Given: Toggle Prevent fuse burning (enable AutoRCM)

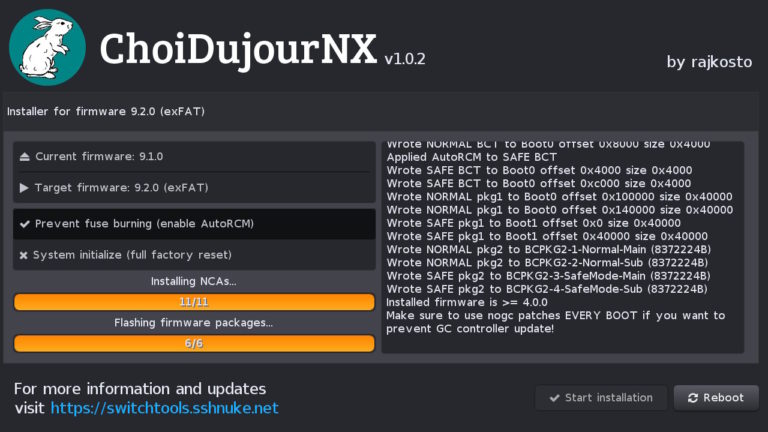Looking at the screenshot, I should pyautogui.click(x=194, y=224).
